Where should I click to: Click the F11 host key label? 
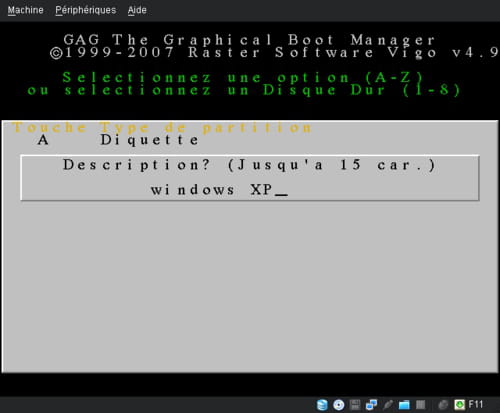(476, 404)
